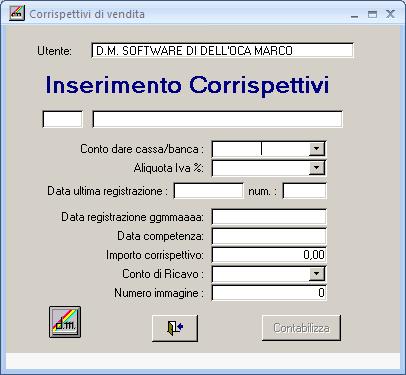This screenshot has width=406, height=375.
Task: Click the num. field
Action: (x=304, y=191)
